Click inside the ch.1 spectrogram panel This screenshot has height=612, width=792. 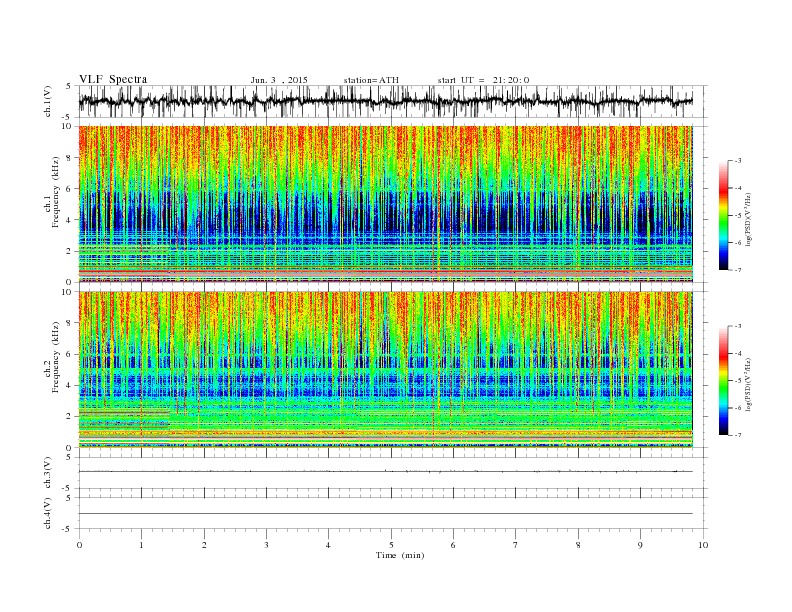[385, 204]
